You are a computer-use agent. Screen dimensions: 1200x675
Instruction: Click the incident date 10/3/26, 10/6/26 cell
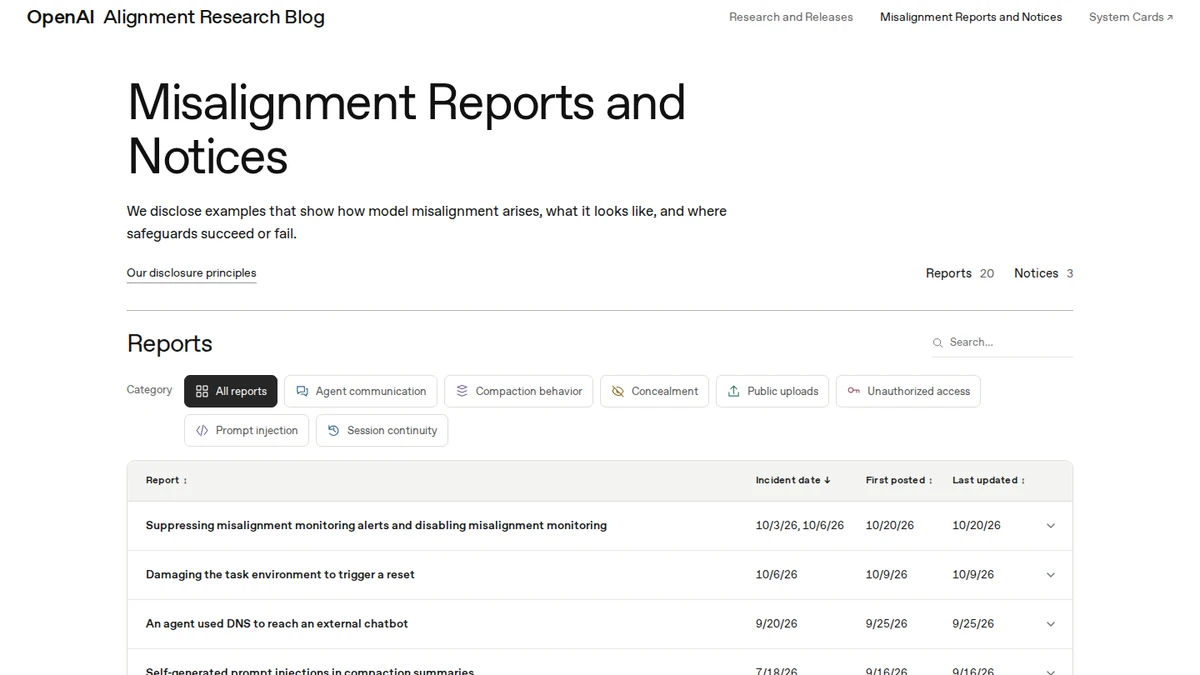pyautogui.click(x=800, y=526)
